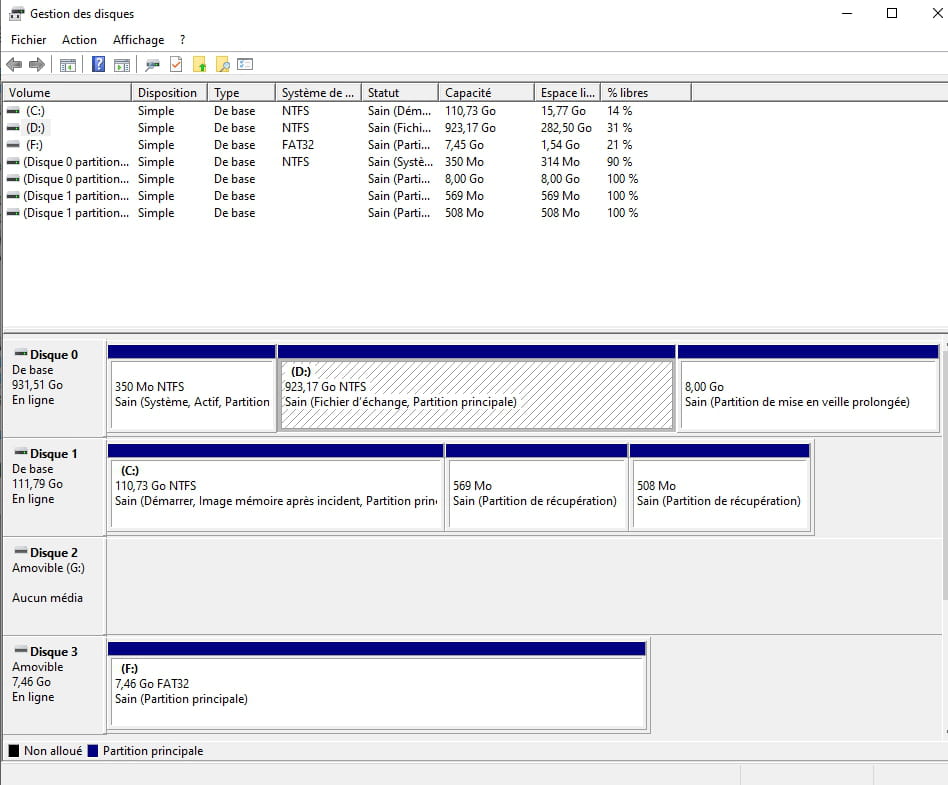Open Help via the blue question mark icon
The height and width of the screenshot is (785, 948).
click(98, 65)
